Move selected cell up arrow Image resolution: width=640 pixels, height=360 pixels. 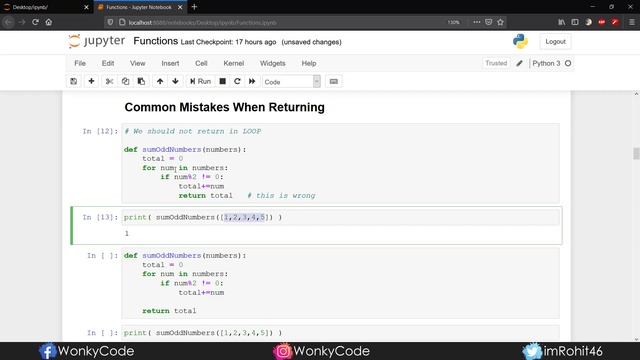pyautogui.click(x=160, y=81)
